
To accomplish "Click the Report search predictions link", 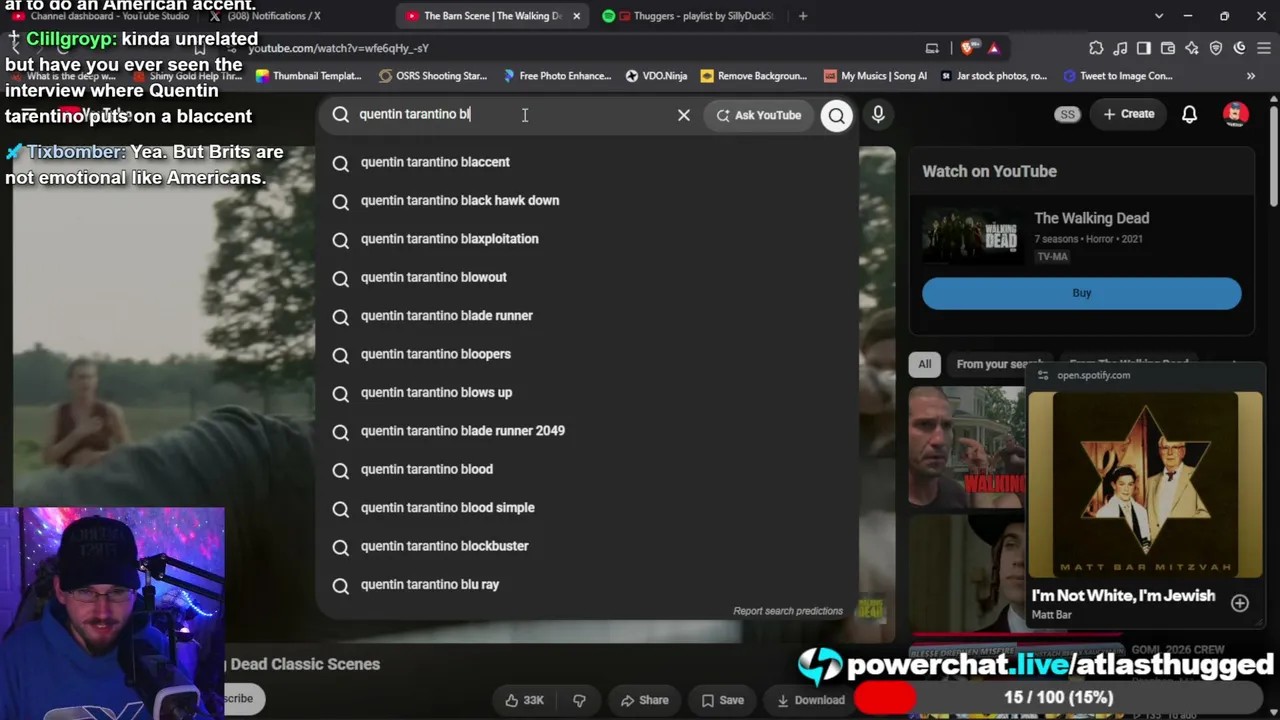I will coord(788,611).
